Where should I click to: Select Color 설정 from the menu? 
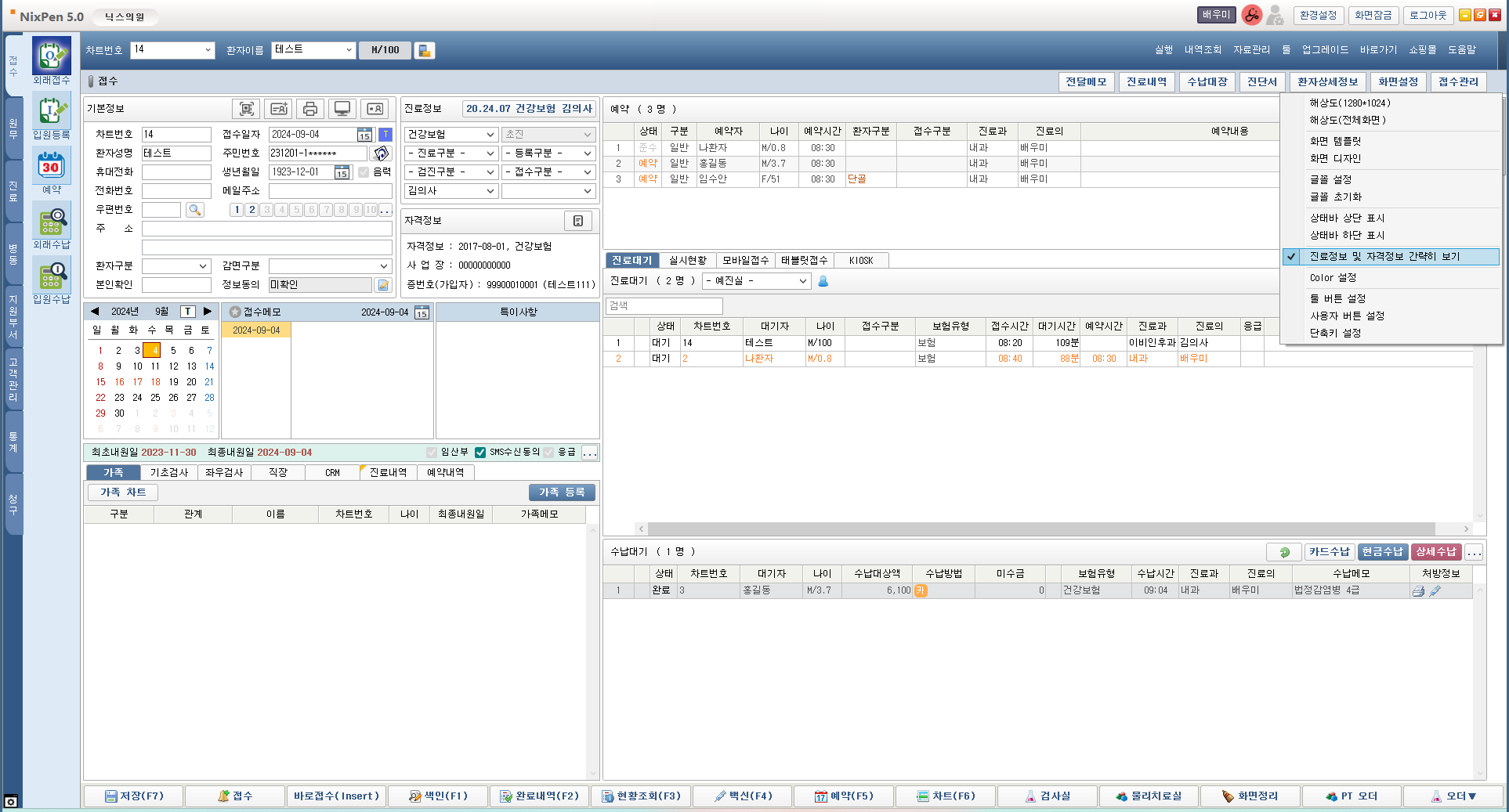[1333, 278]
